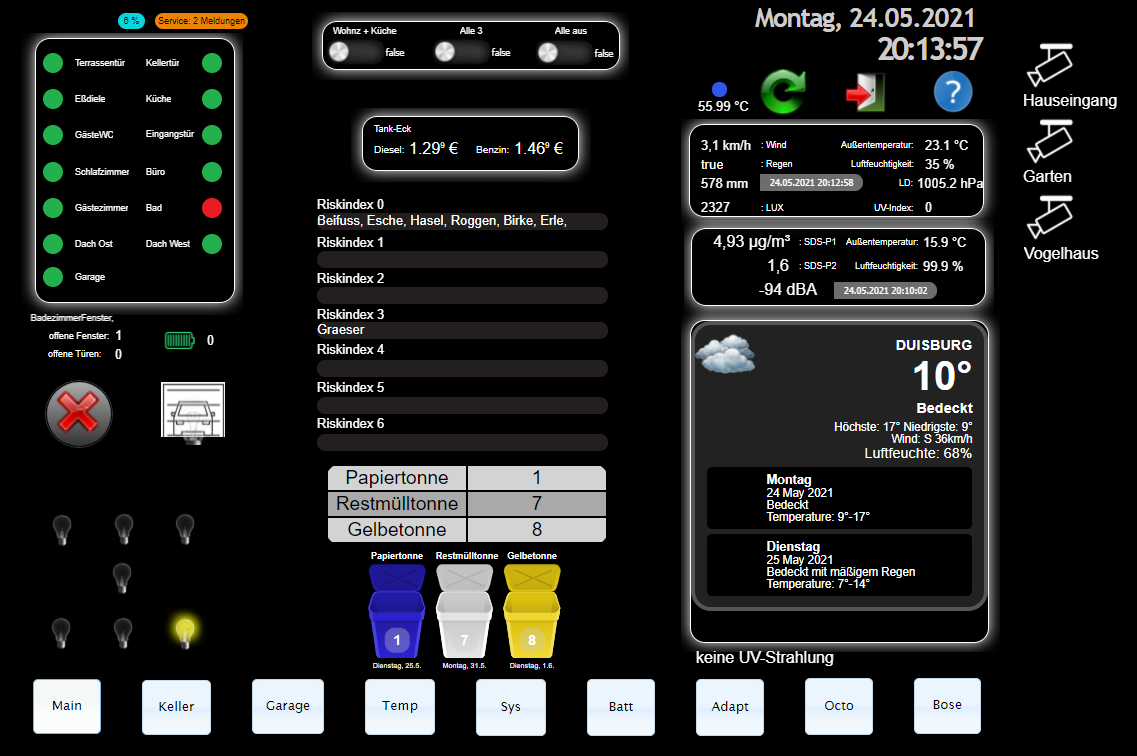Click the Dienstag forecast card
Screen dimensions: 1137x756
(x=839, y=565)
